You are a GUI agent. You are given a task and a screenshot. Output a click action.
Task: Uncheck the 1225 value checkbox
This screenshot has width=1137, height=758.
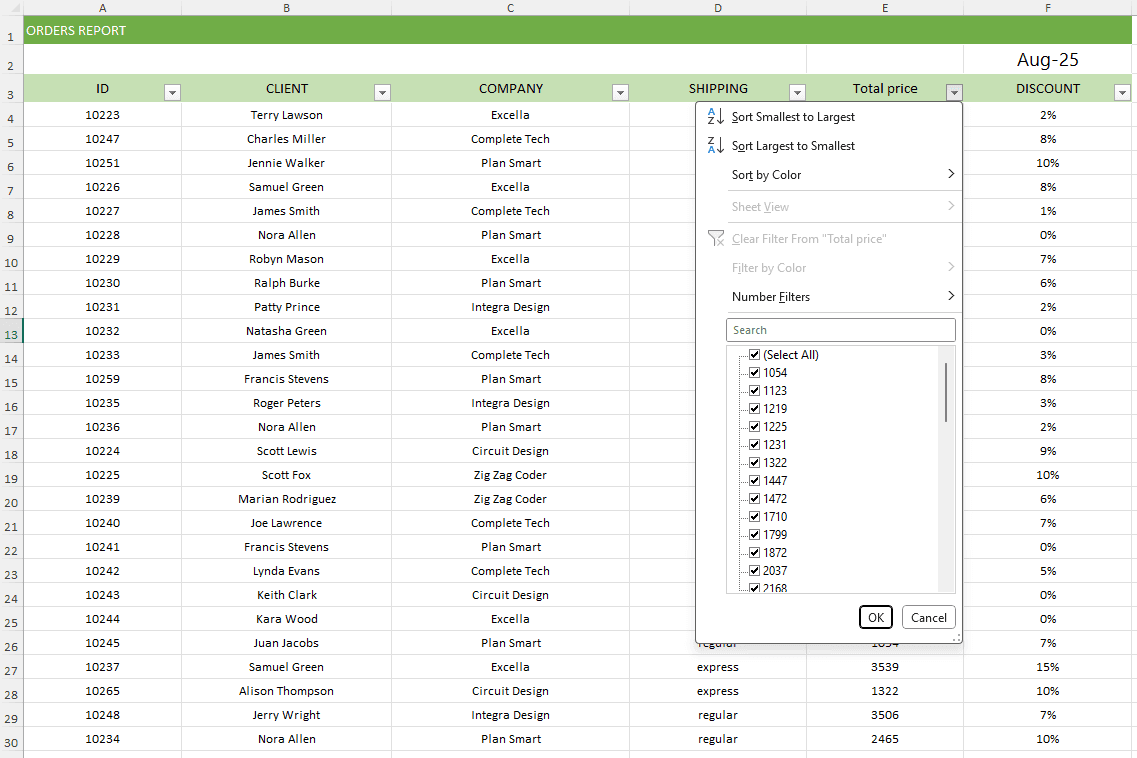coord(754,427)
